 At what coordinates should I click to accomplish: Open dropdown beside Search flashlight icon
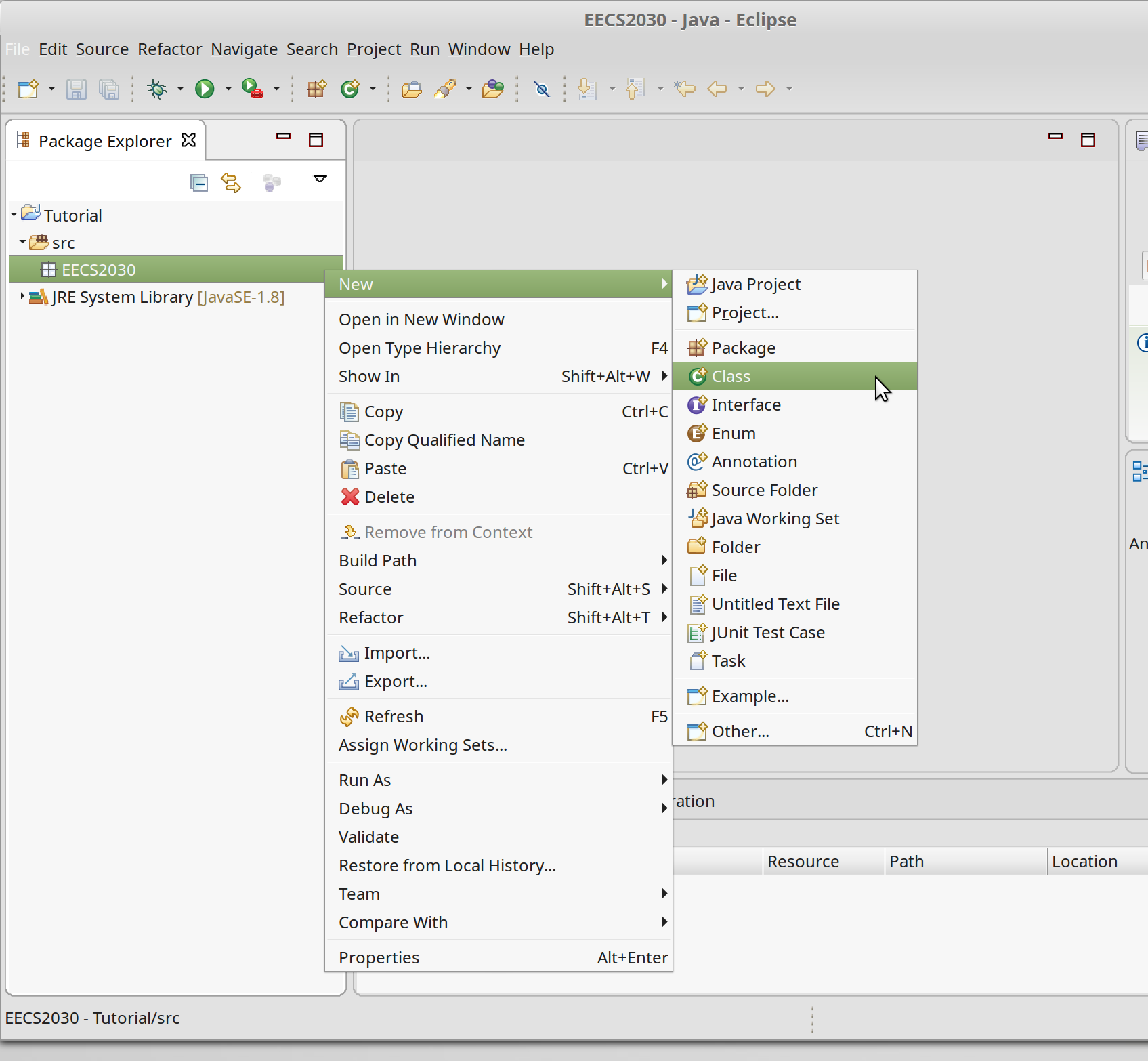coord(469,89)
